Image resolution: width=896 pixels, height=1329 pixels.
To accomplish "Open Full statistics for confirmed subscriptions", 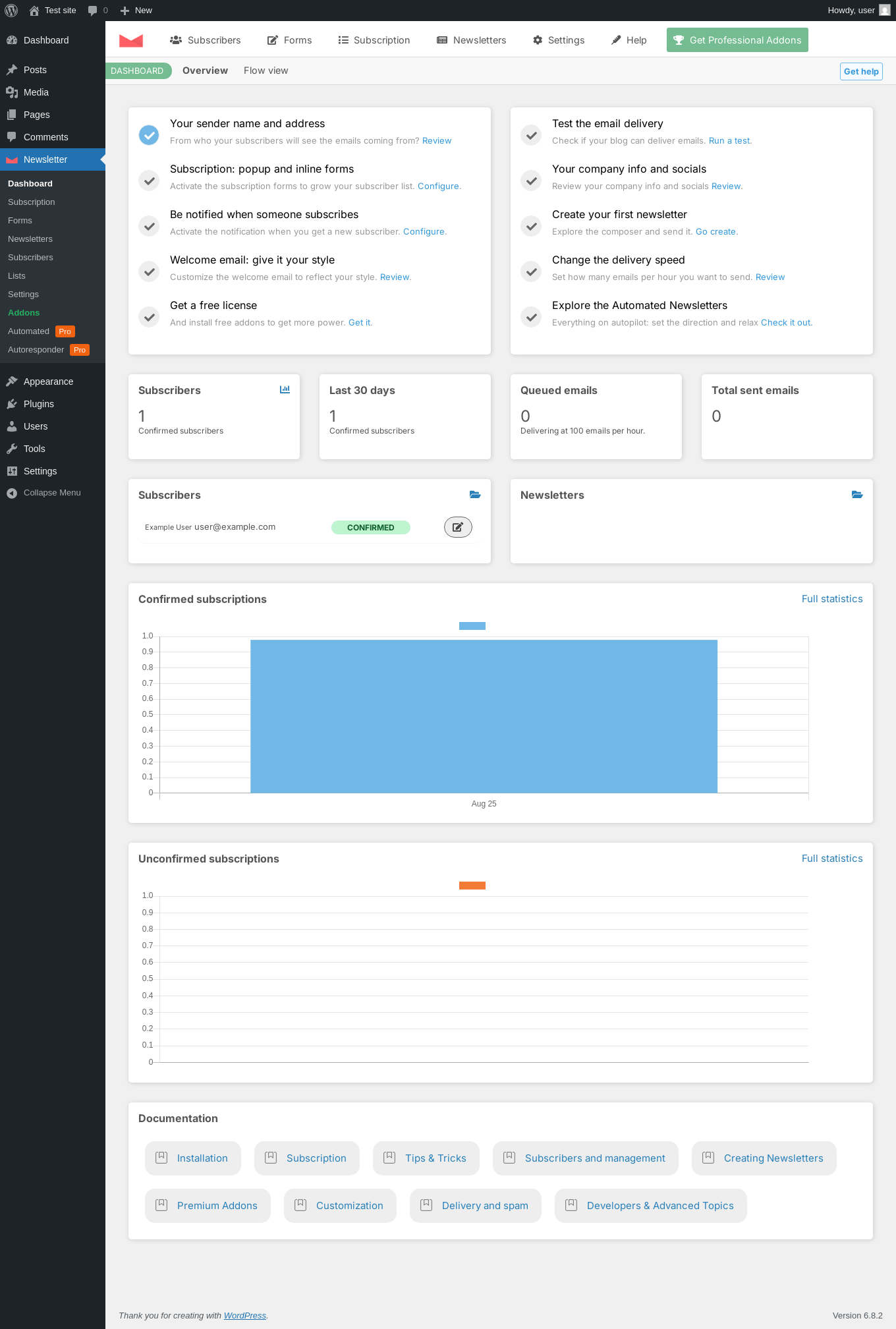I will 832,599.
